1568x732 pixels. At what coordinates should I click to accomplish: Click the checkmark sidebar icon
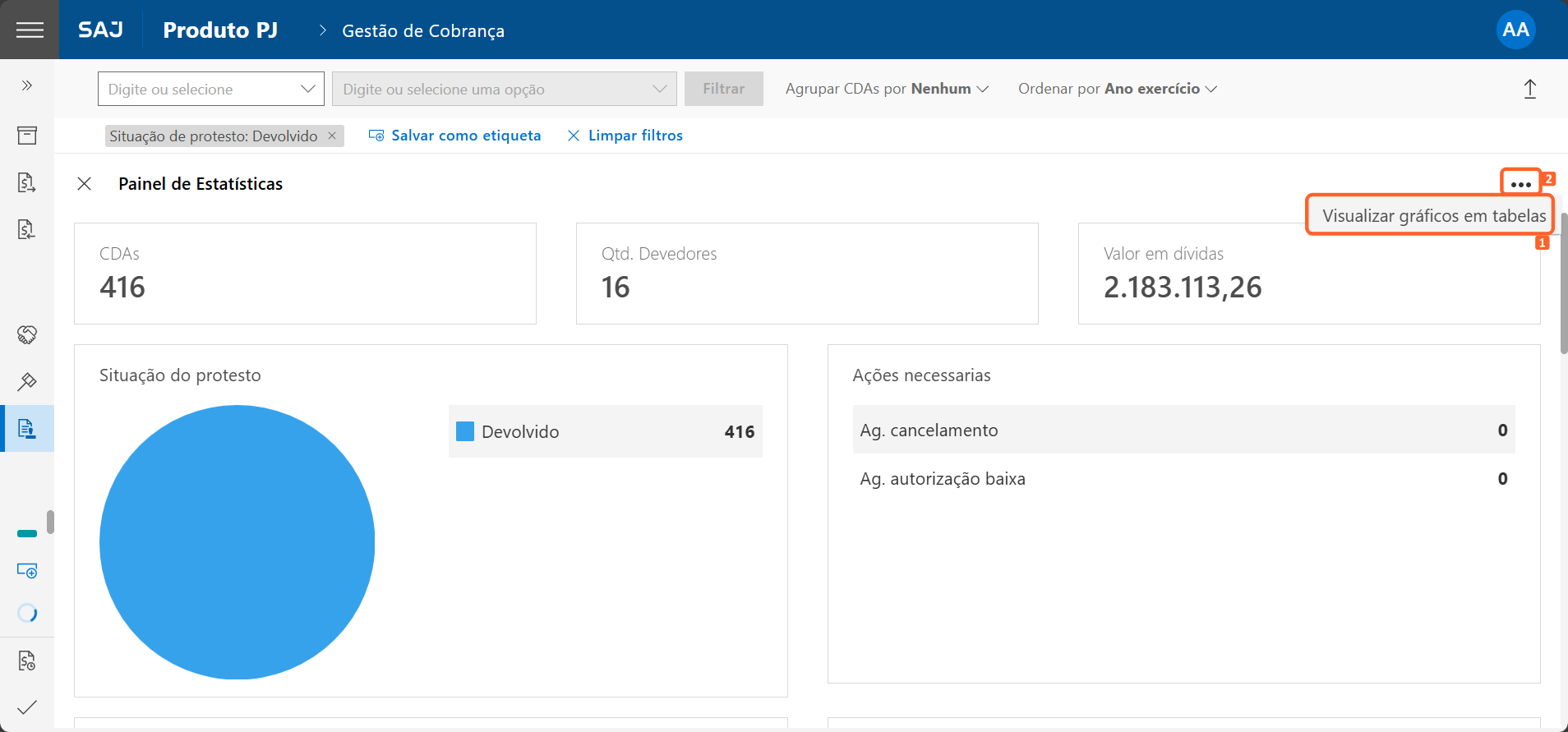[x=27, y=707]
